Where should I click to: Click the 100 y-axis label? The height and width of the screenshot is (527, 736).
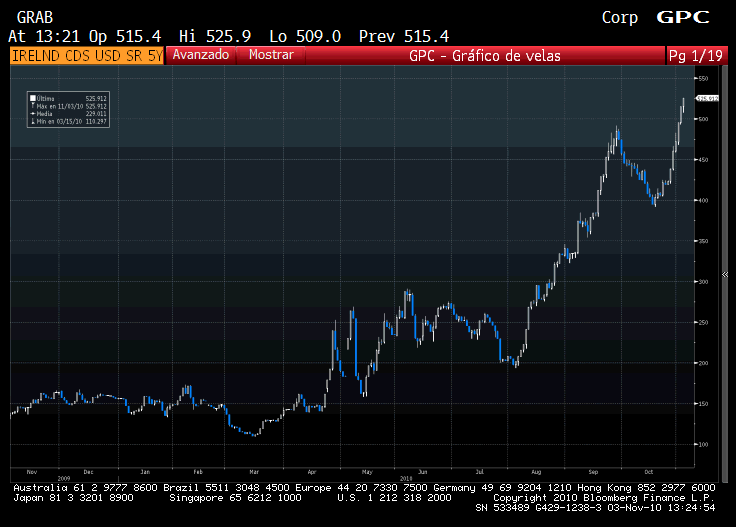[x=703, y=444]
